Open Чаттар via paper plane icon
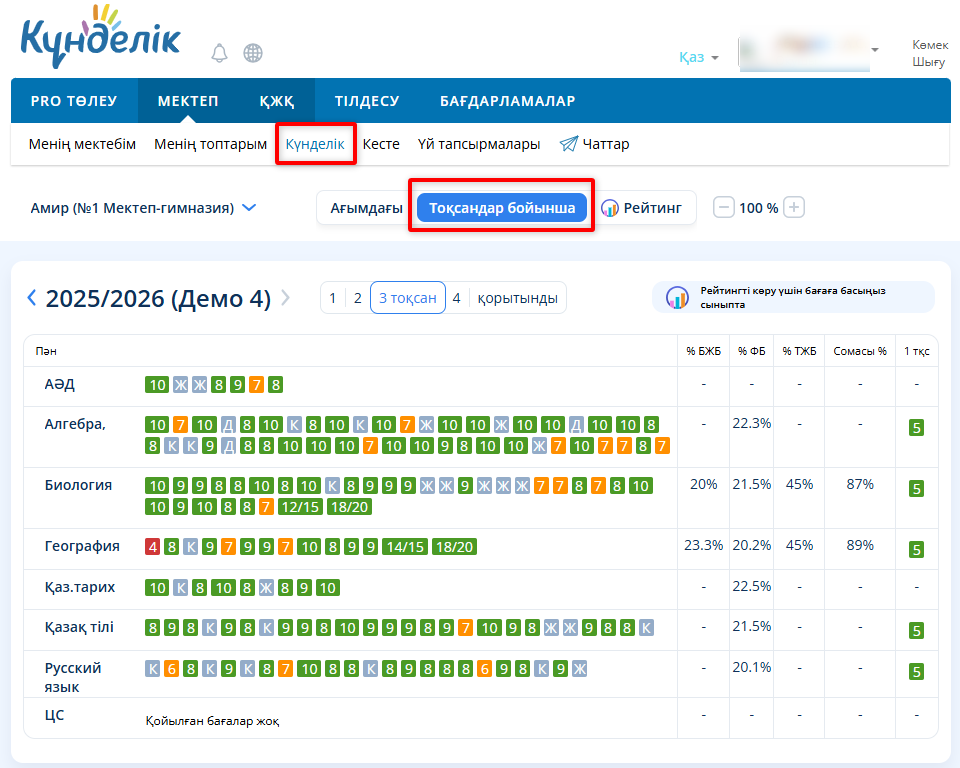Viewport: 960px width, 768px height. point(568,144)
